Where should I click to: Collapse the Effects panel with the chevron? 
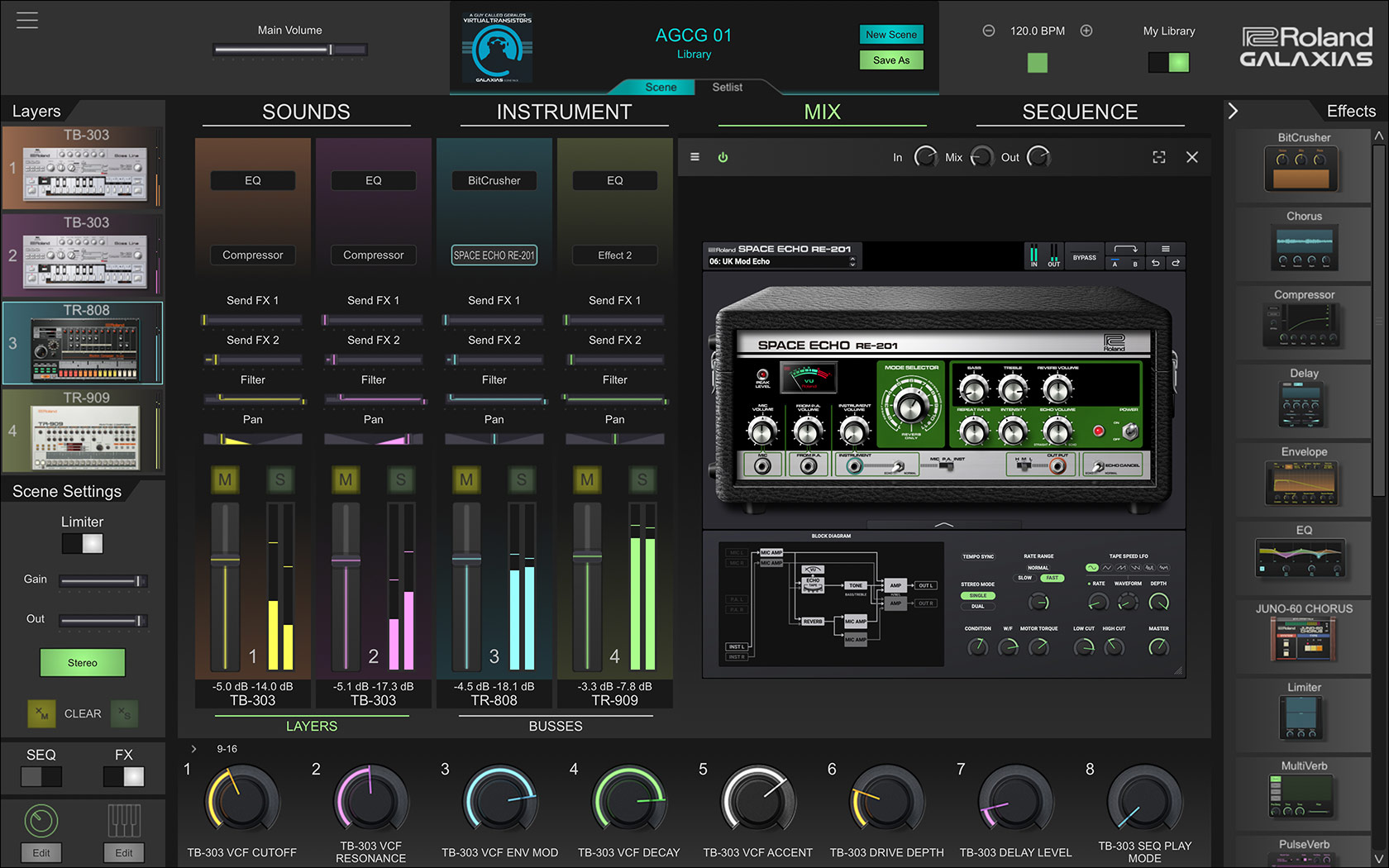coord(1233,110)
